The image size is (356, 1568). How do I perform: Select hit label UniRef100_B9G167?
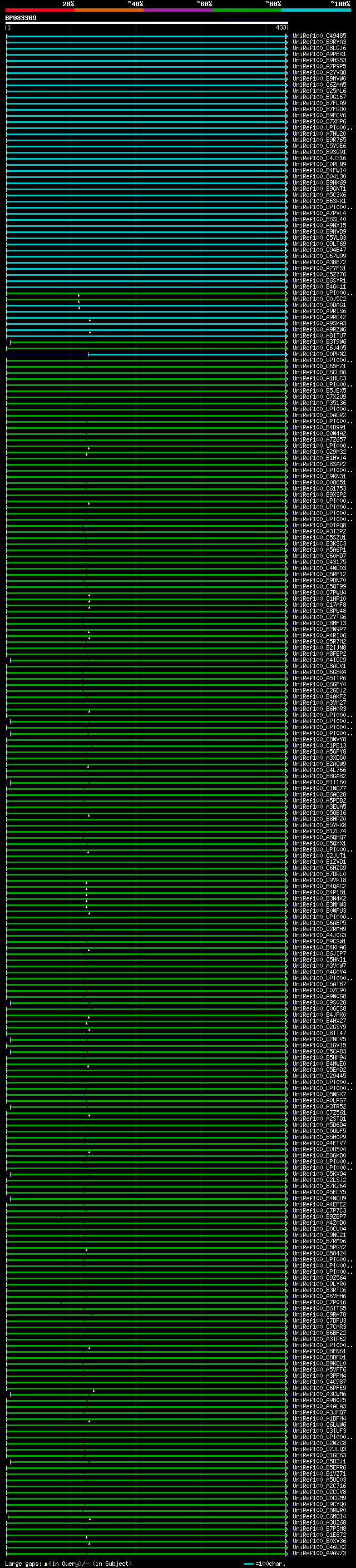point(319,97)
